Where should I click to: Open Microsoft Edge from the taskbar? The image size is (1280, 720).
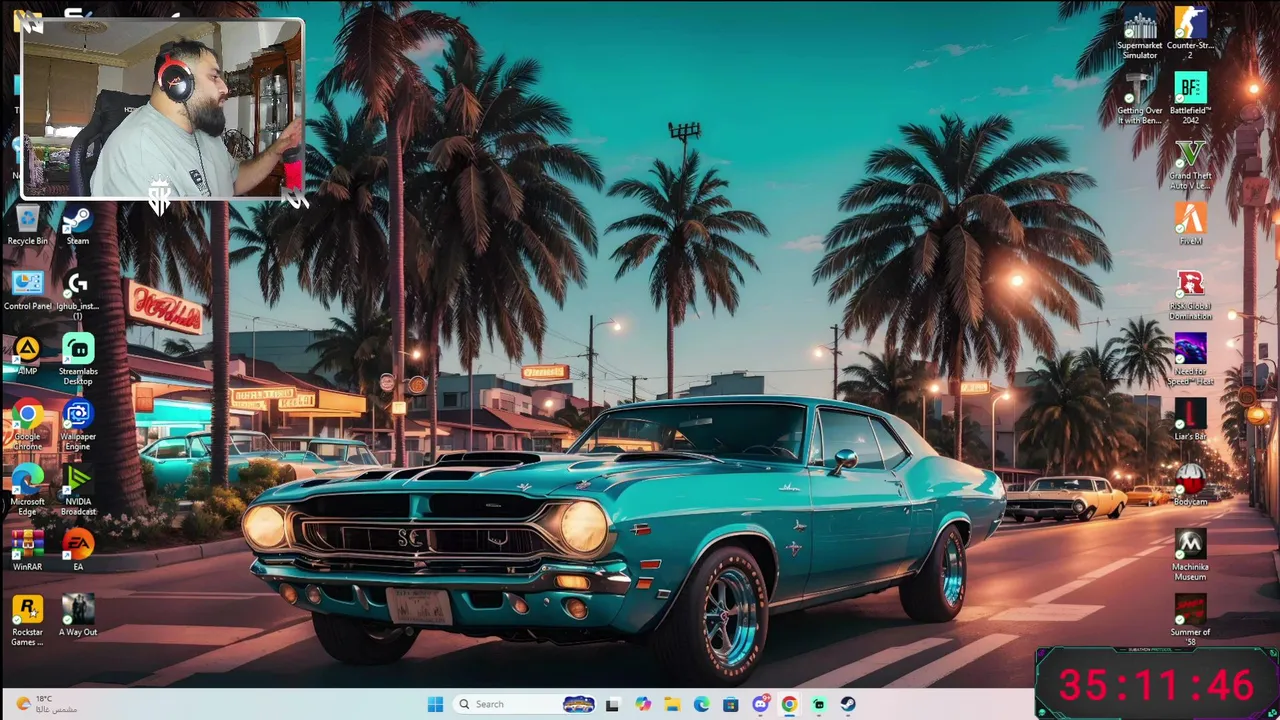(x=701, y=704)
